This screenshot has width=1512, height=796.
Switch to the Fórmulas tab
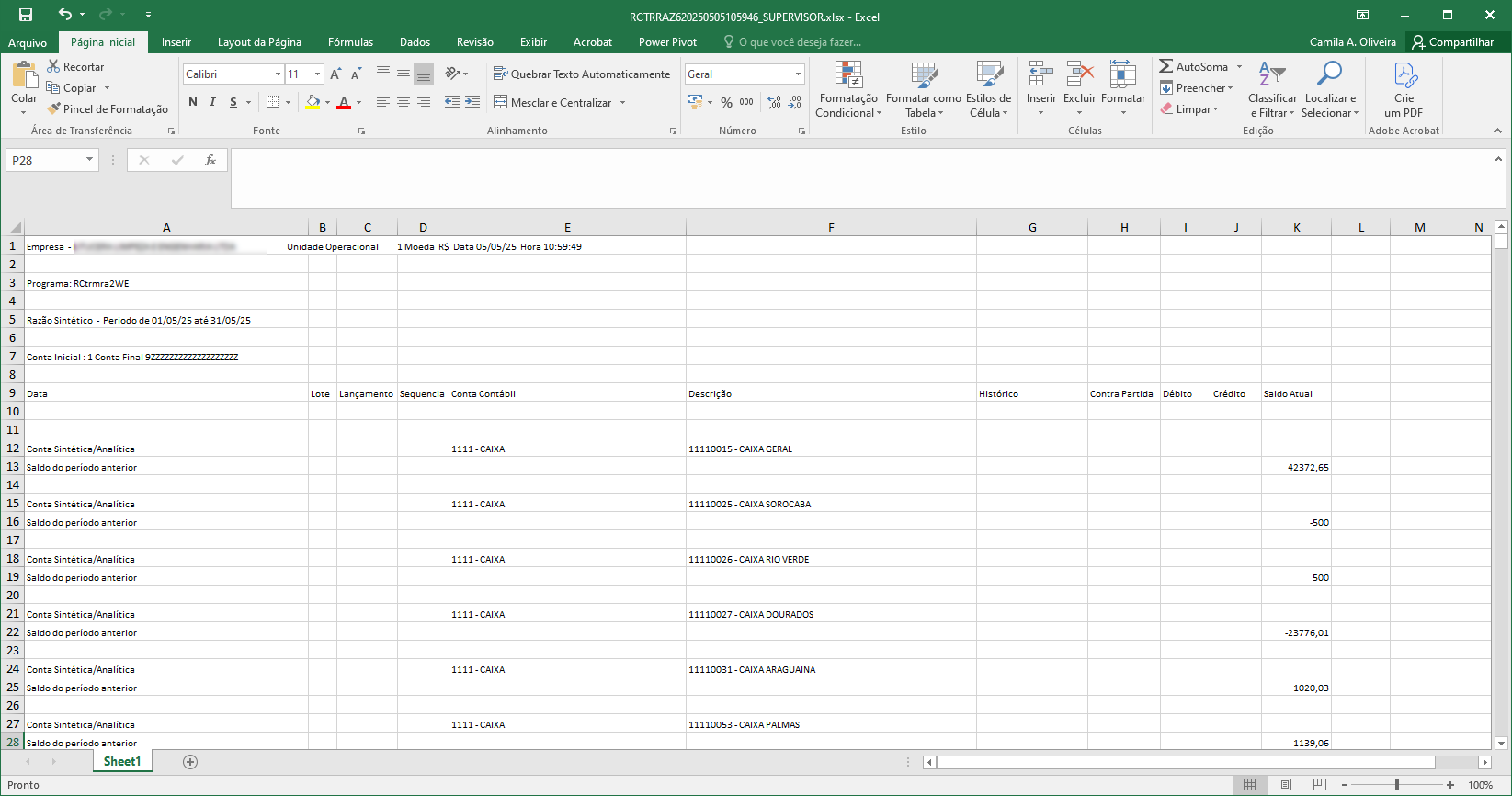point(350,42)
